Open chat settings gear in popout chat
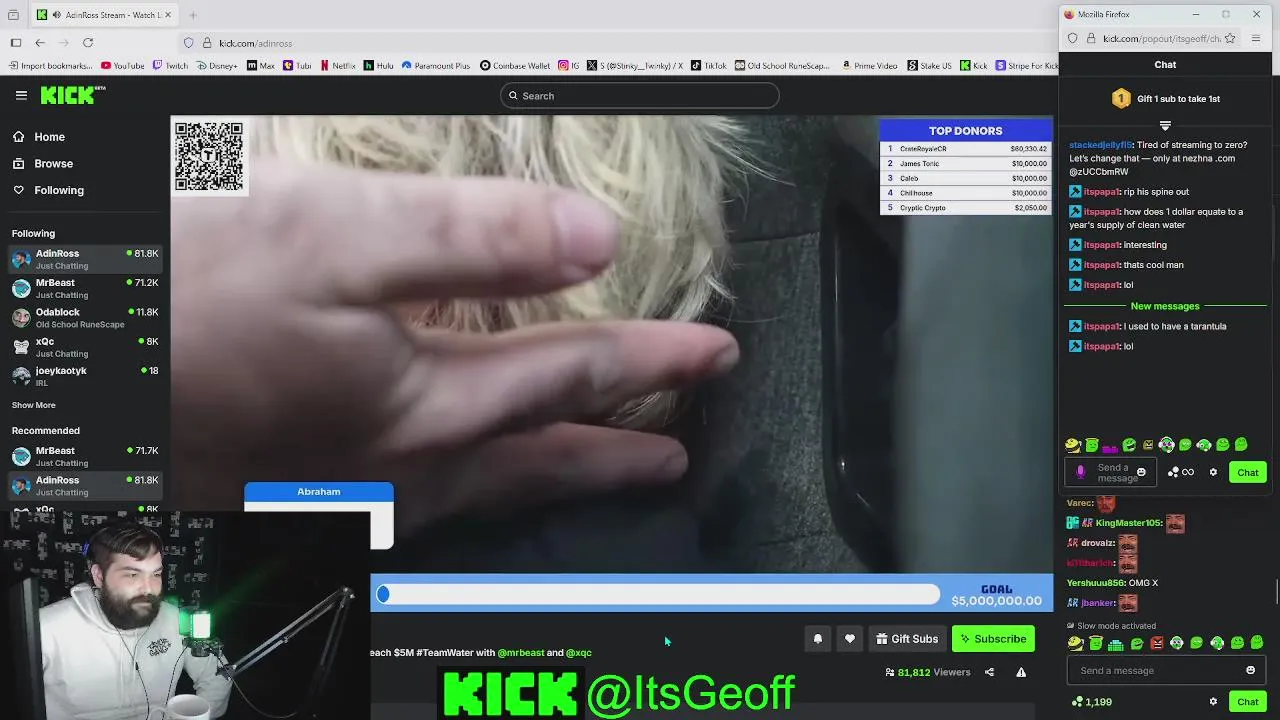The height and width of the screenshot is (720, 1280). [x=1213, y=472]
